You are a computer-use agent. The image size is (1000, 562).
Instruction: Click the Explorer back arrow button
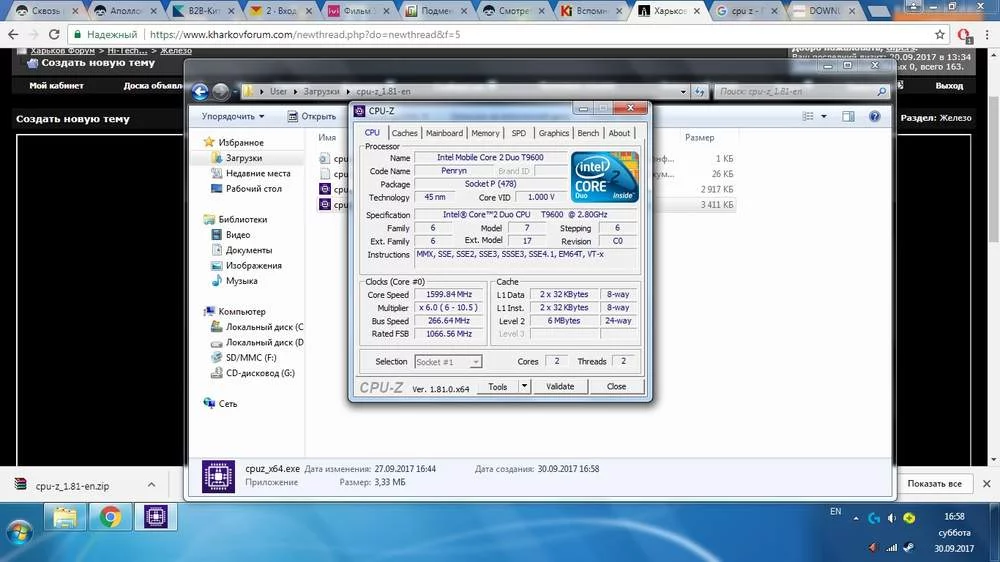click(x=200, y=91)
